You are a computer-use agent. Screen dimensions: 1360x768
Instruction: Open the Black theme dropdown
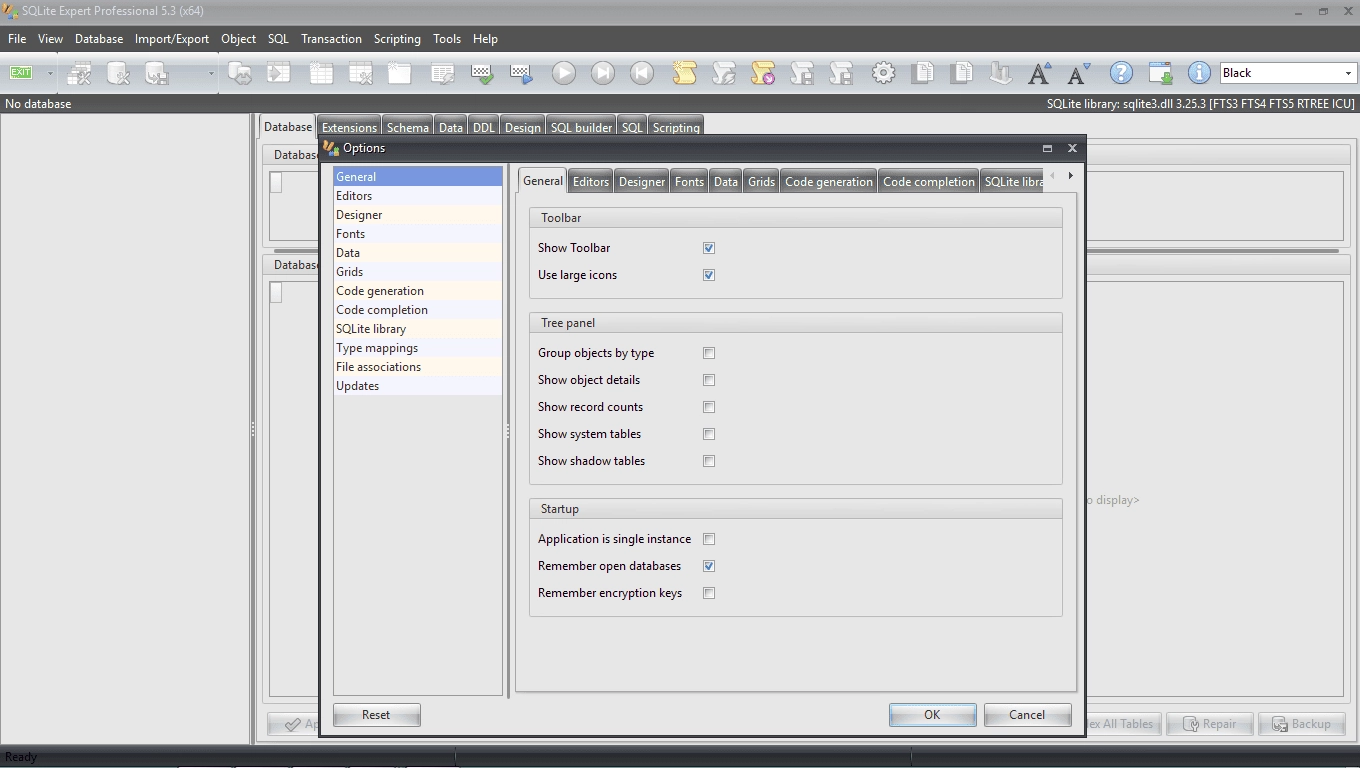click(x=1347, y=73)
